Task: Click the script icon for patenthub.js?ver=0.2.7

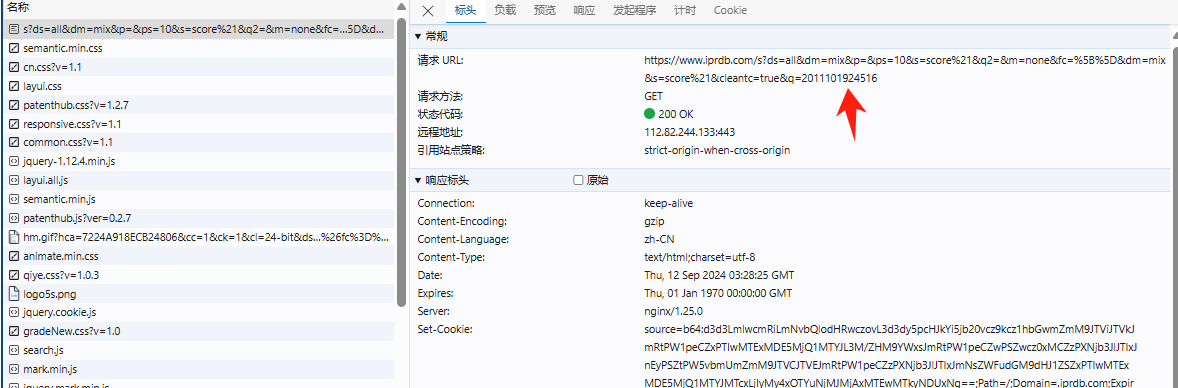Action: (14, 218)
